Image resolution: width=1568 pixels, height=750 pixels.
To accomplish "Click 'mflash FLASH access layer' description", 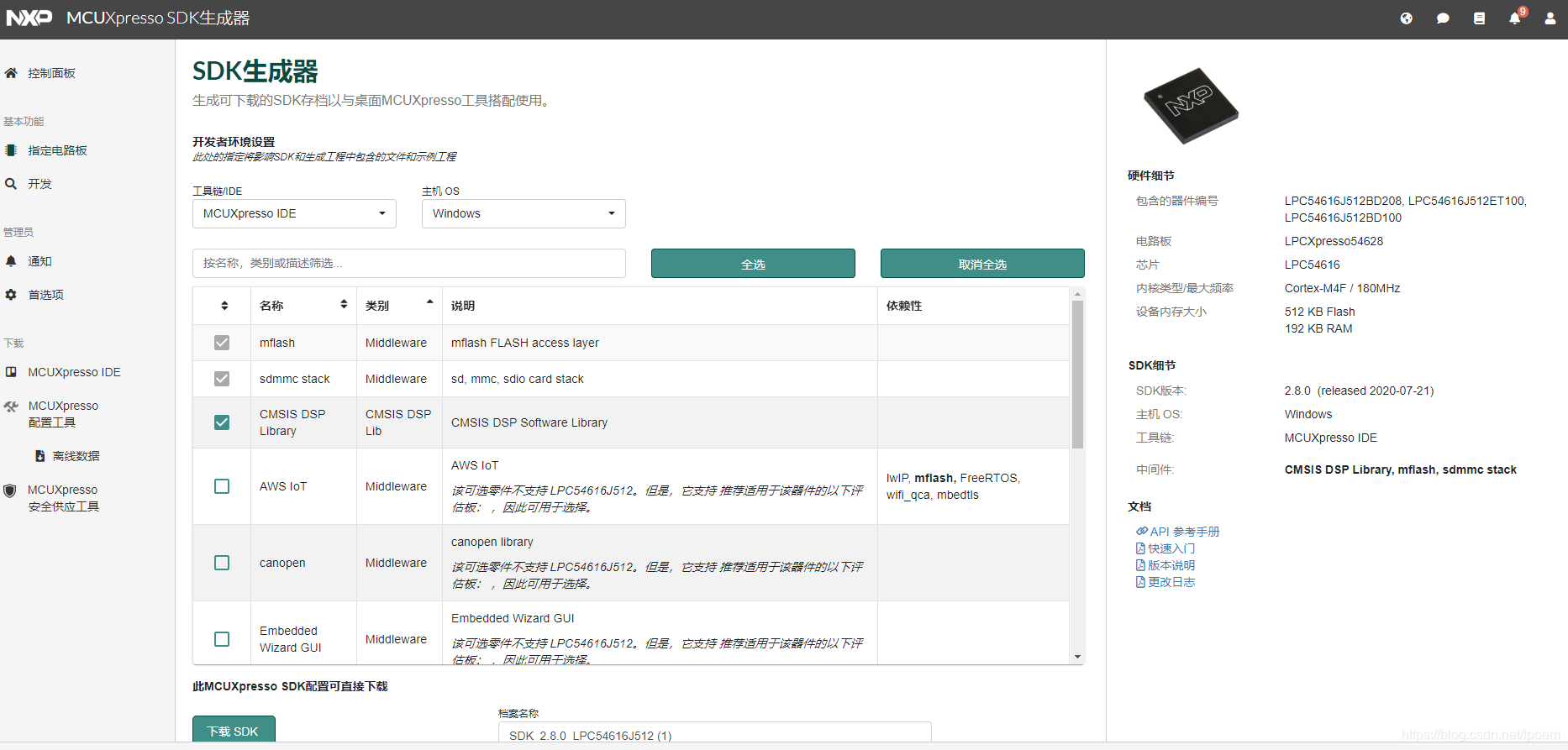I will (x=525, y=343).
